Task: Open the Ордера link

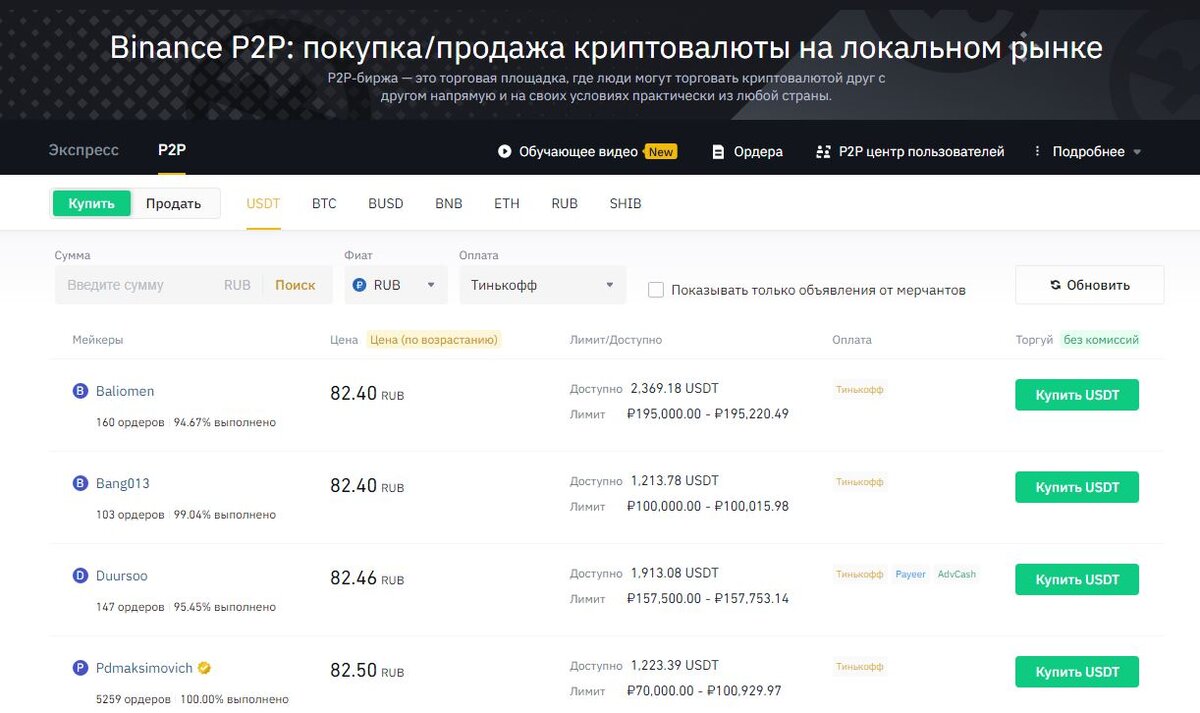Action: coord(758,152)
